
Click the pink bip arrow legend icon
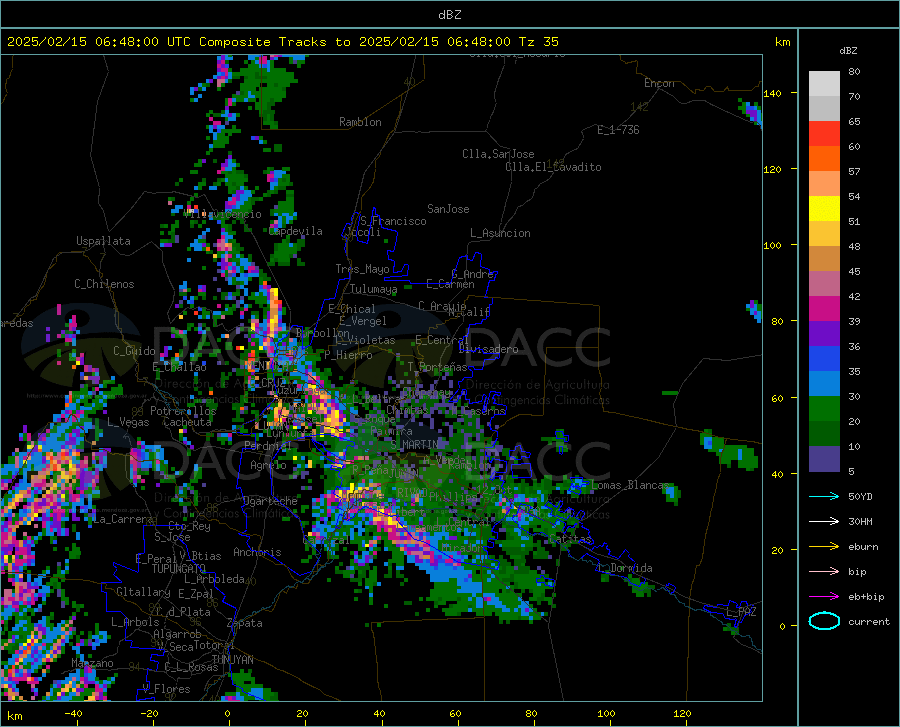click(824, 572)
